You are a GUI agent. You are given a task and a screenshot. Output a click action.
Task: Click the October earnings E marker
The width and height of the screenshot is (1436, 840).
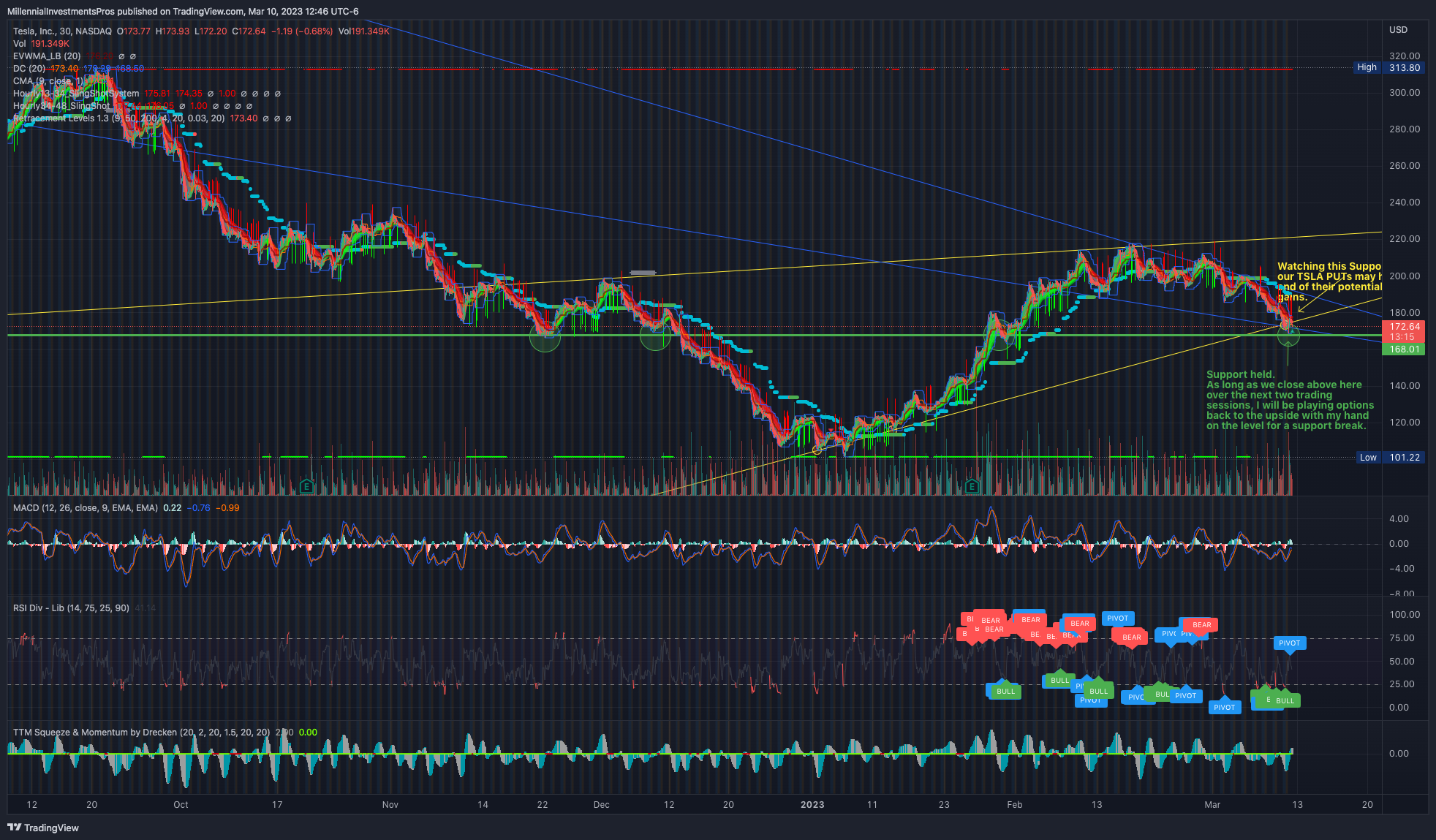click(x=307, y=486)
